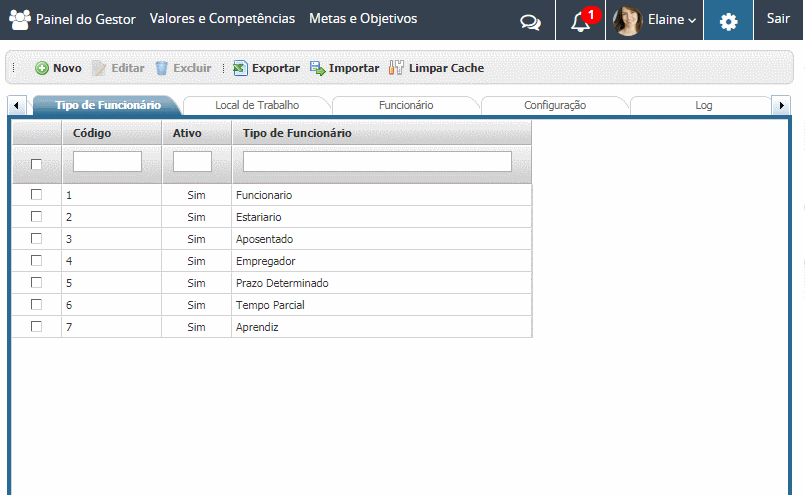Check the box for Funcionario row
The image size is (805, 495).
coord(37,194)
